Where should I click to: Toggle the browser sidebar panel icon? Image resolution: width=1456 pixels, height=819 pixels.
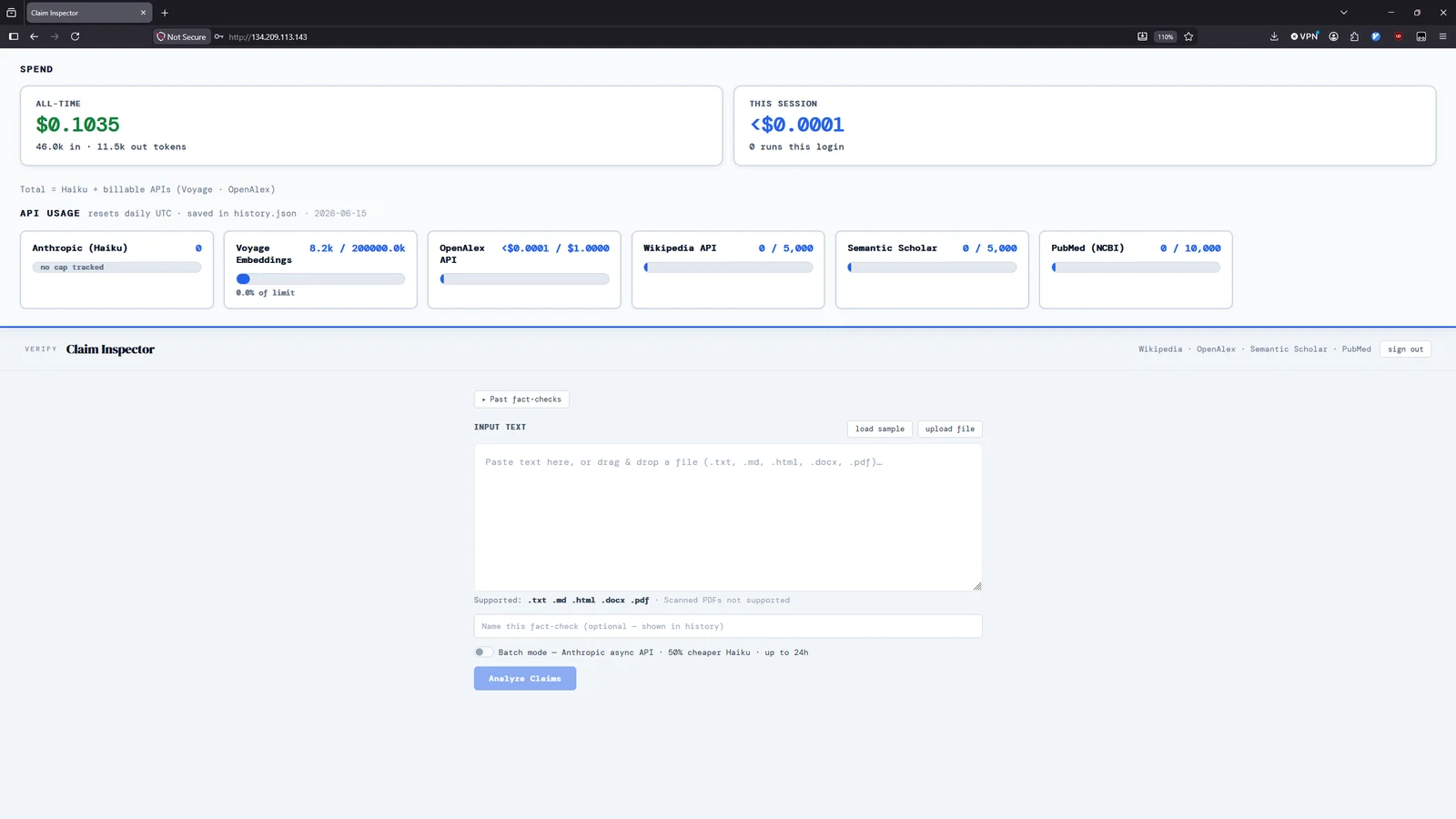(13, 36)
